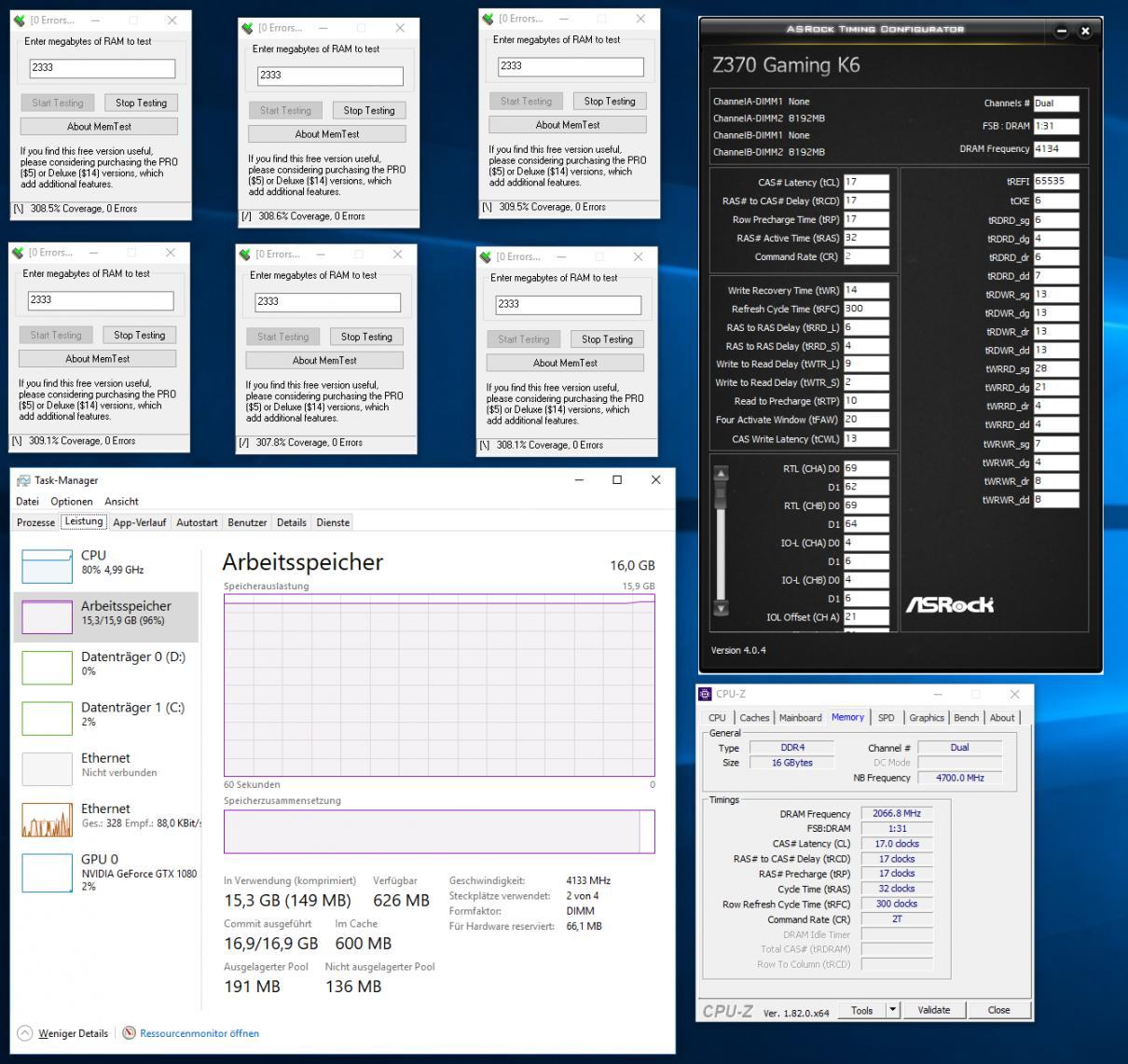Select Datenträger 0 (D:) graph thumbnail
Image resolution: width=1128 pixels, height=1064 pixels.
tap(47, 668)
